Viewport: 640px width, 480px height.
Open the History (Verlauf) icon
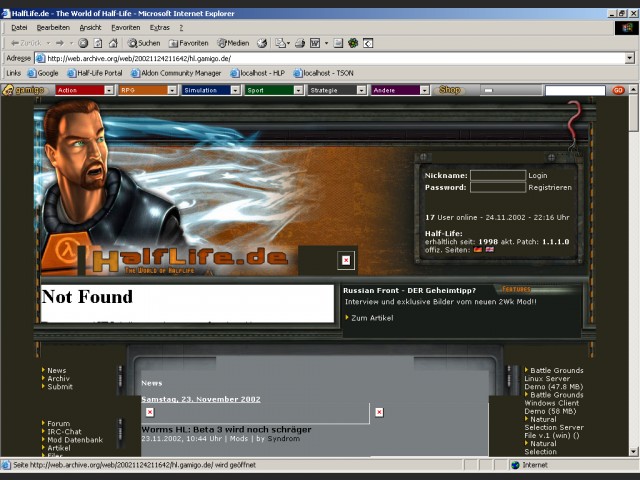coord(262,43)
